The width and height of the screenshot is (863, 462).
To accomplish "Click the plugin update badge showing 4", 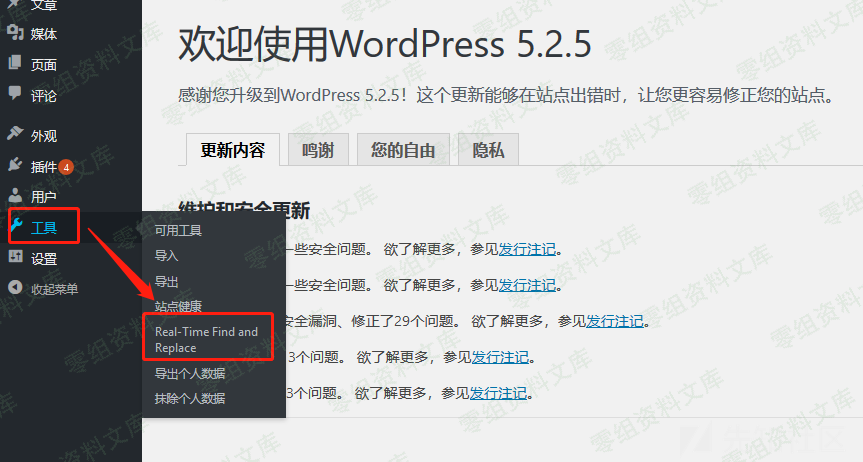I will point(66,167).
